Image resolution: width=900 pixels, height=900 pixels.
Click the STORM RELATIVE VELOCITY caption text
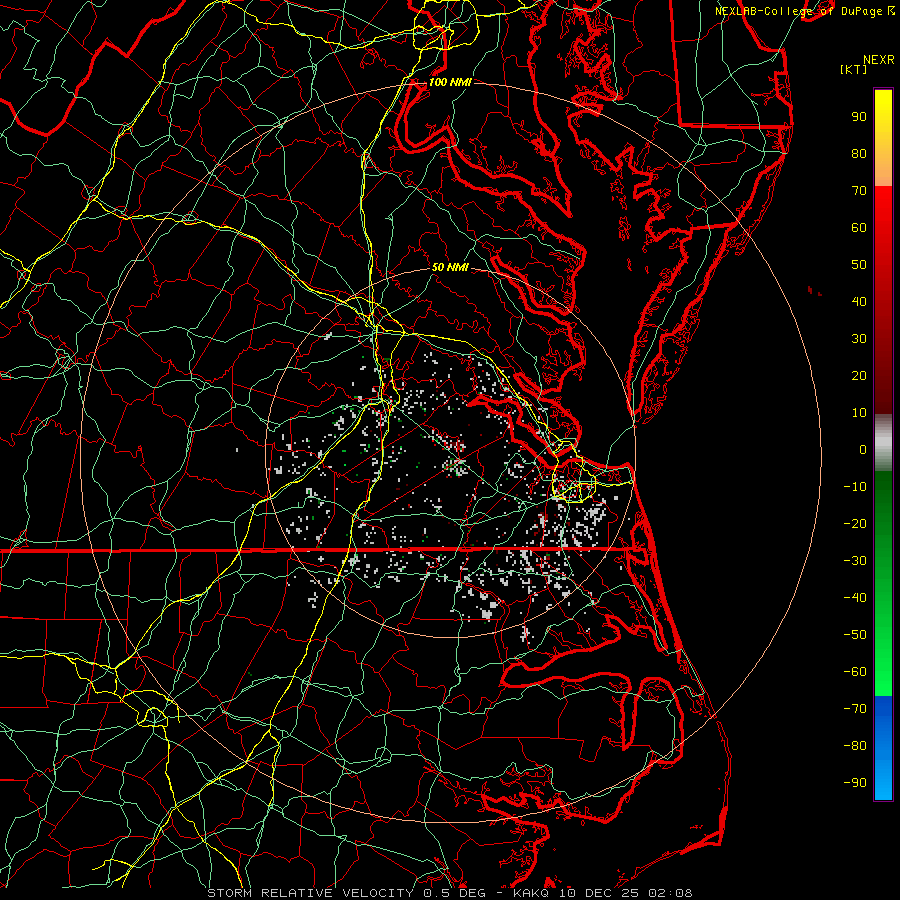coord(309,893)
